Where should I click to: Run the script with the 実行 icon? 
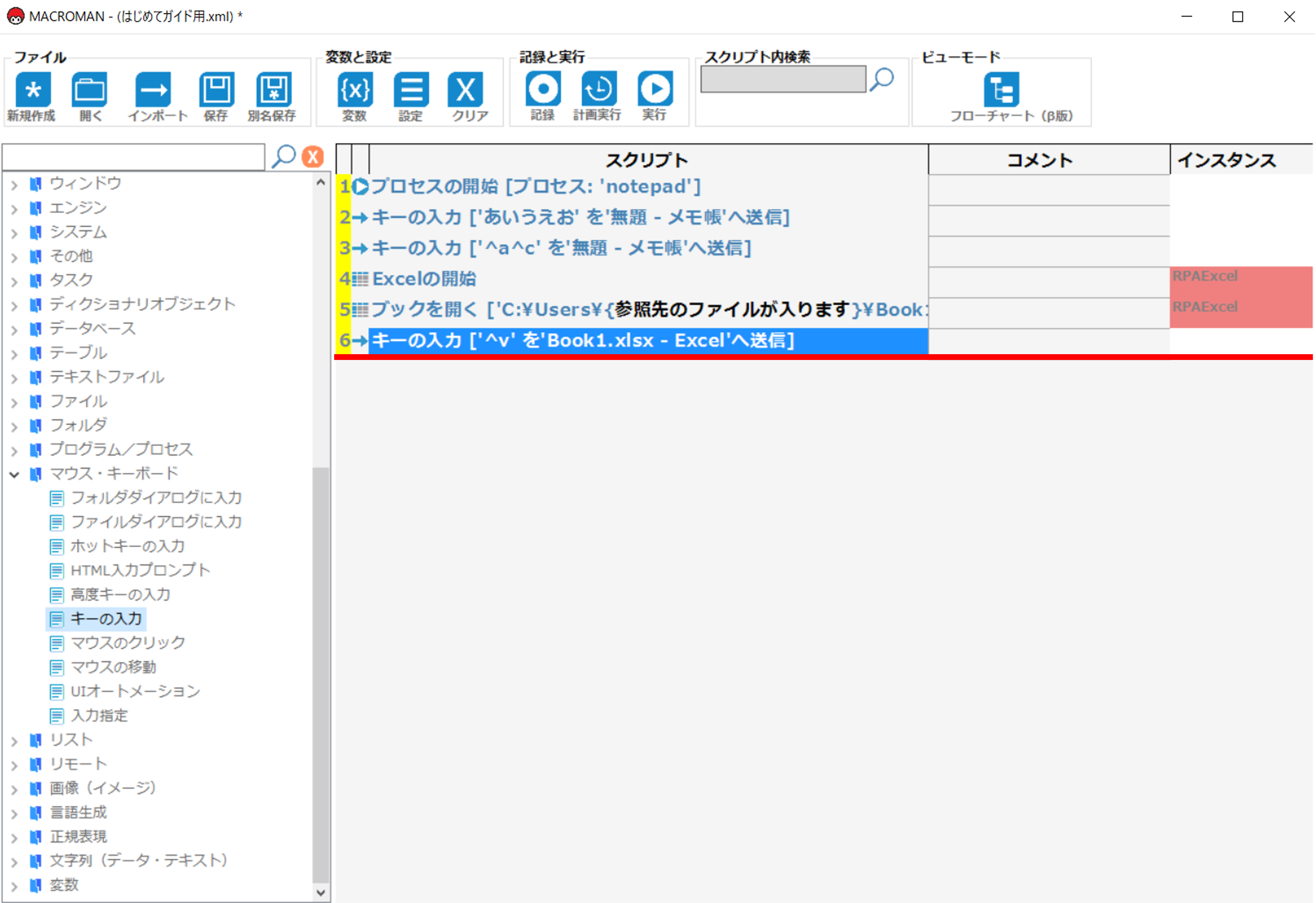[655, 88]
